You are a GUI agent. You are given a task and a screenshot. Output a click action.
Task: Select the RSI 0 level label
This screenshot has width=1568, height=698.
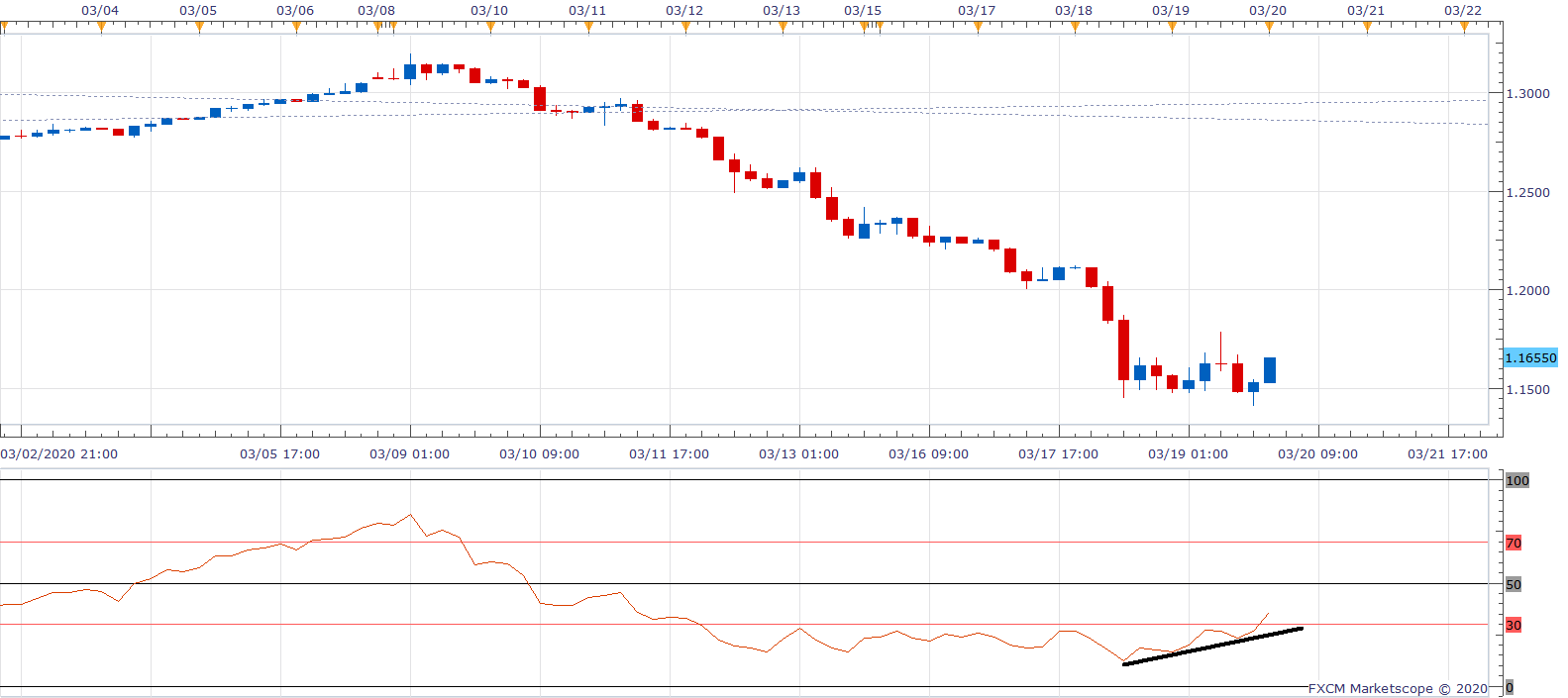1510,687
